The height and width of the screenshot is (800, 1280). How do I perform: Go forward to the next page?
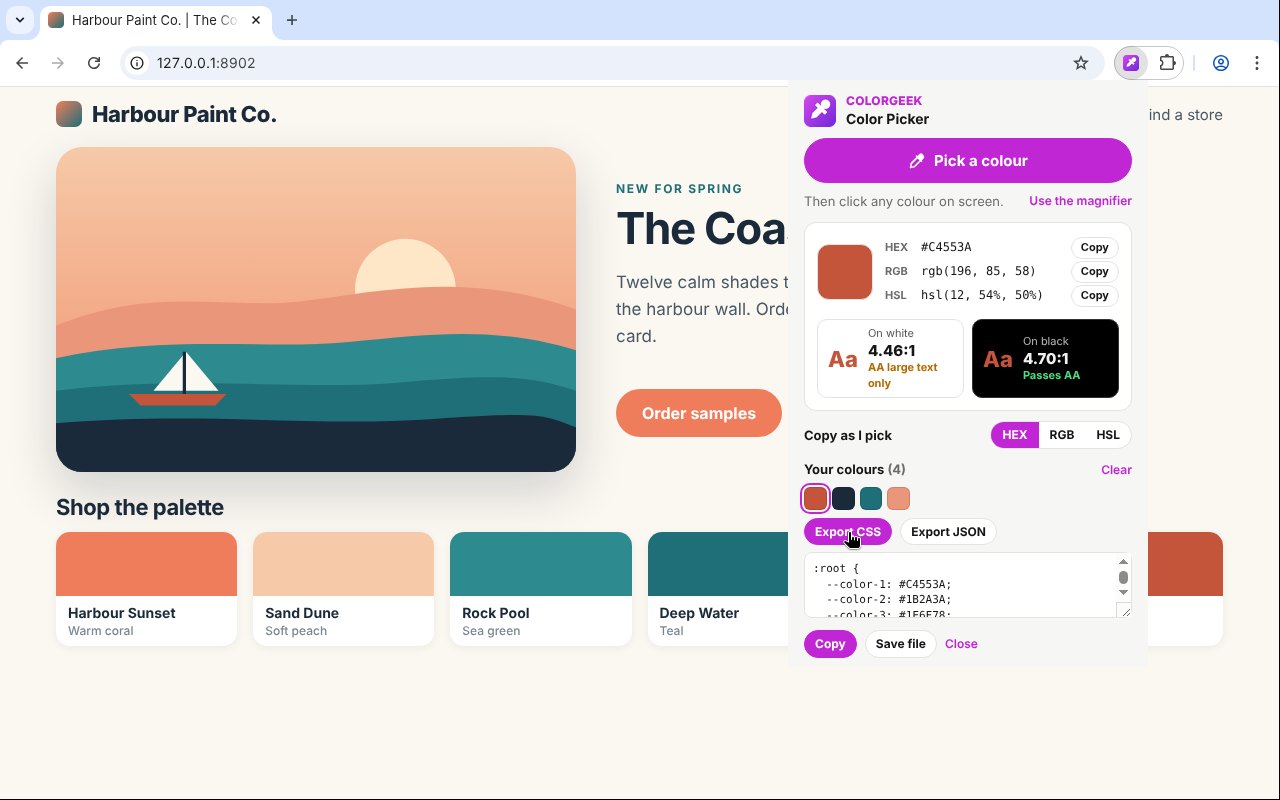coord(58,63)
